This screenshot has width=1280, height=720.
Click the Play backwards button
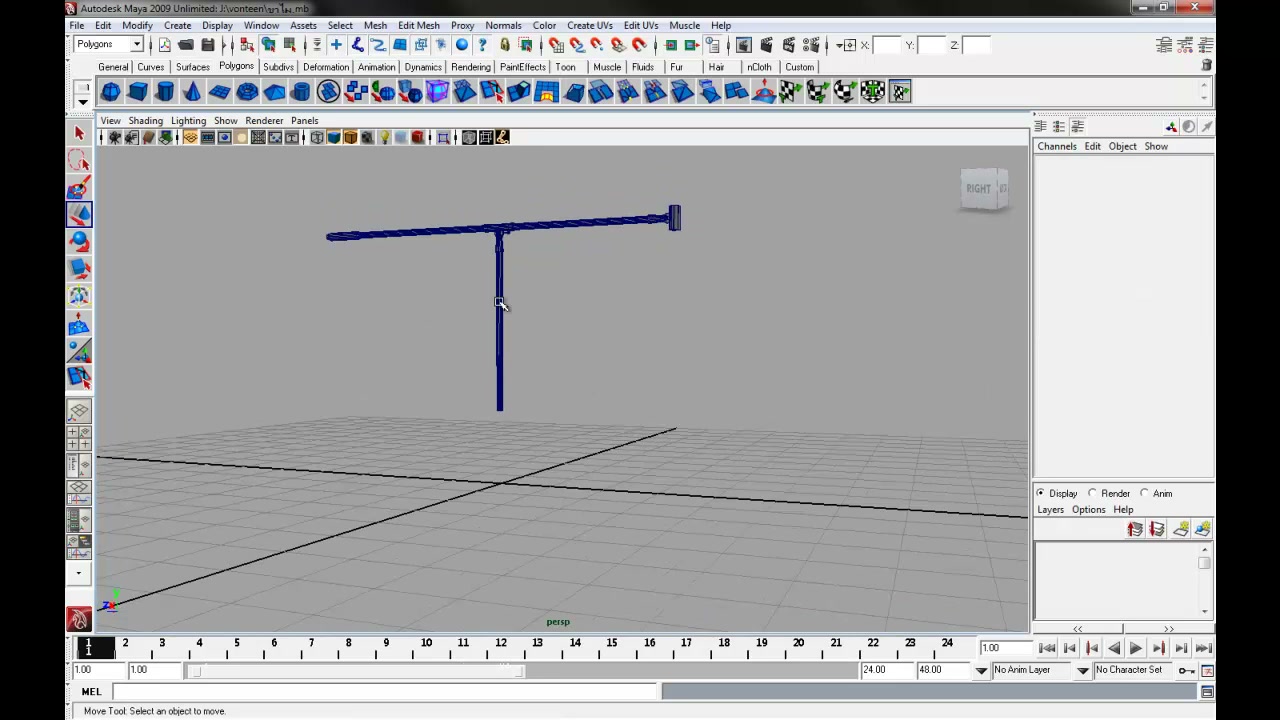point(1114,648)
